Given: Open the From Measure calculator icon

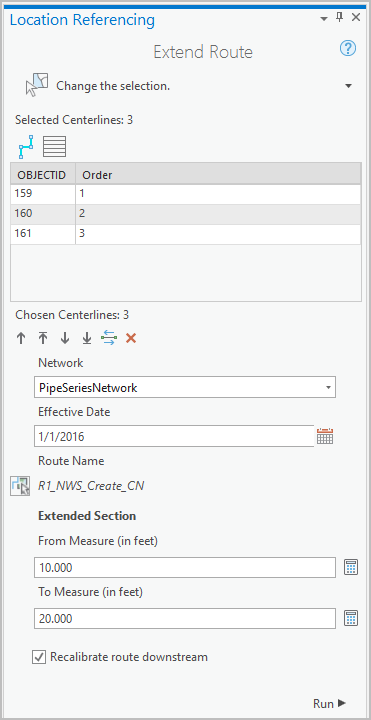Looking at the screenshot, I should click(351, 568).
